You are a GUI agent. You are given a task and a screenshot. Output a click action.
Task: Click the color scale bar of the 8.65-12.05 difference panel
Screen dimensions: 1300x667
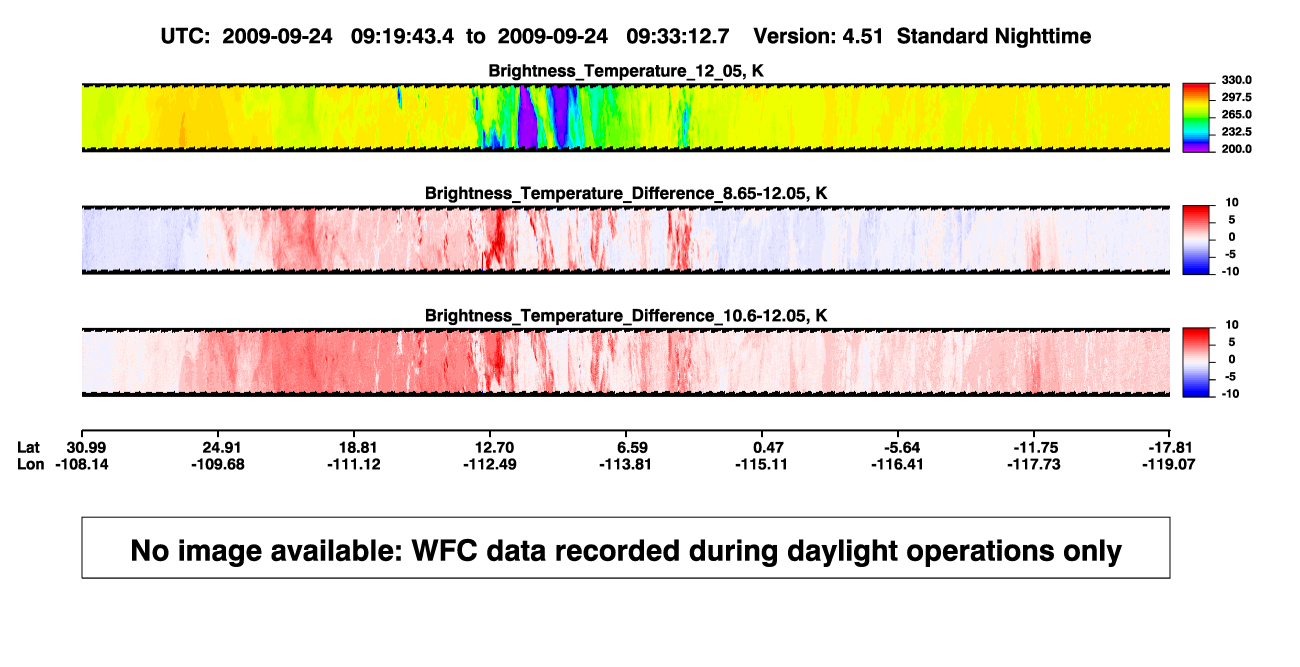pos(1196,240)
